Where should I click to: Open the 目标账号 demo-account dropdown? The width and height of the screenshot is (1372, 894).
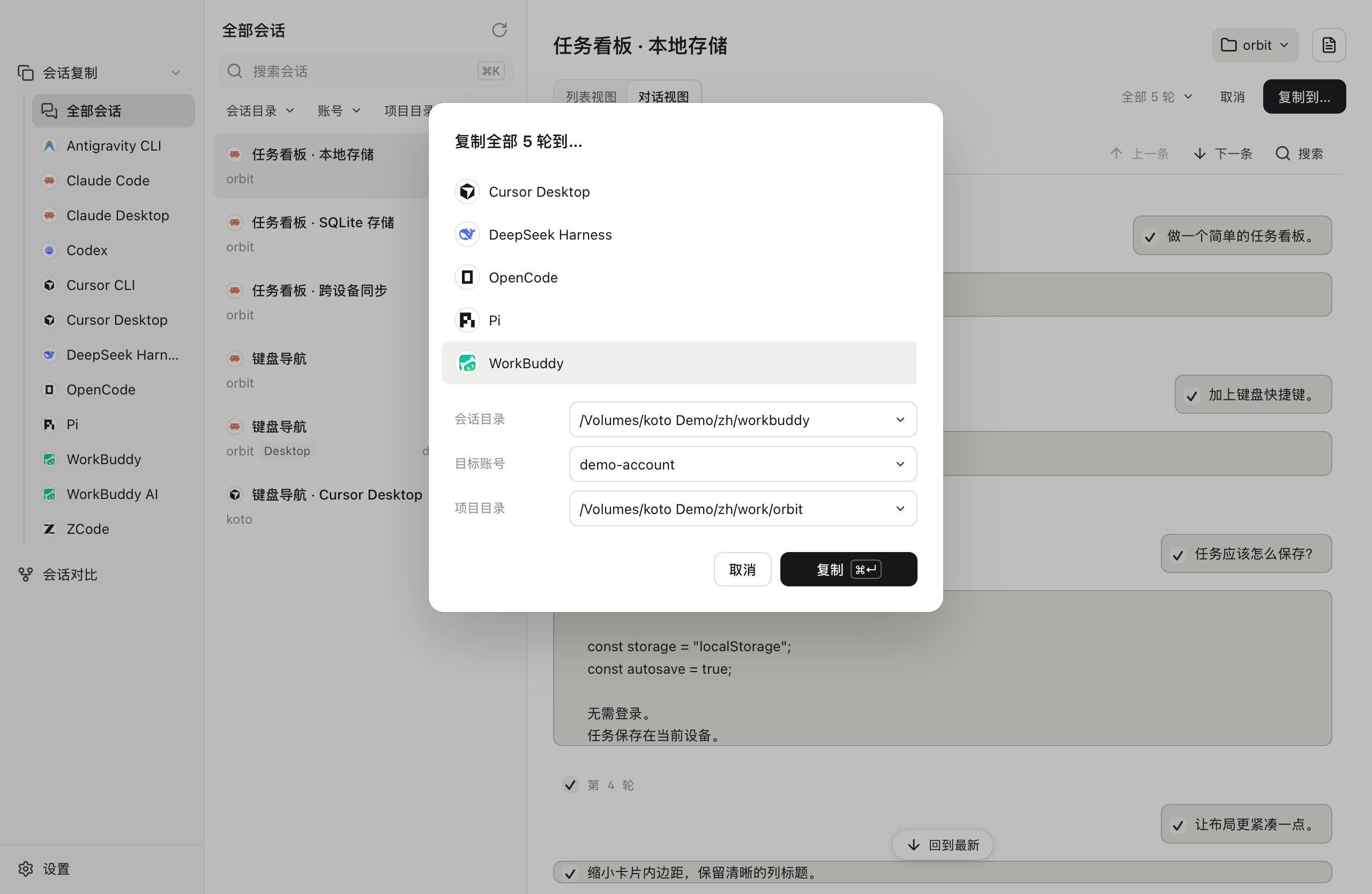(x=742, y=464)
